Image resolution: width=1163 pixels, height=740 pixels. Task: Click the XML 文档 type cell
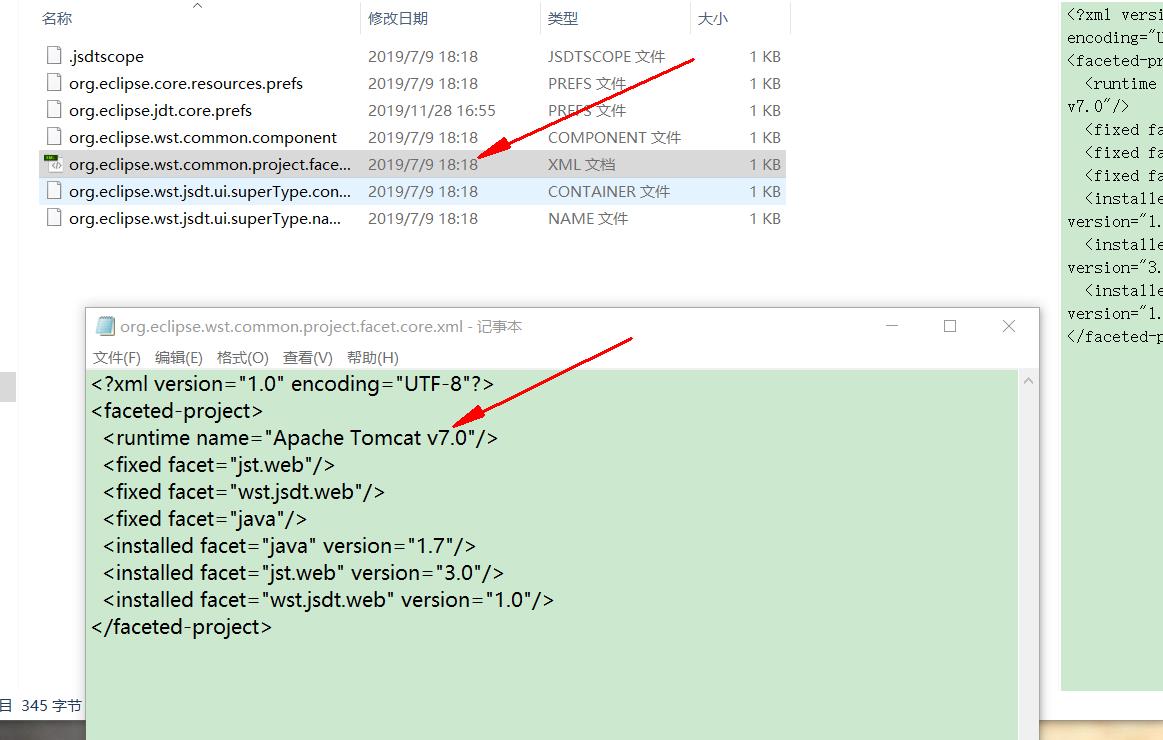[x=582, y=165]
